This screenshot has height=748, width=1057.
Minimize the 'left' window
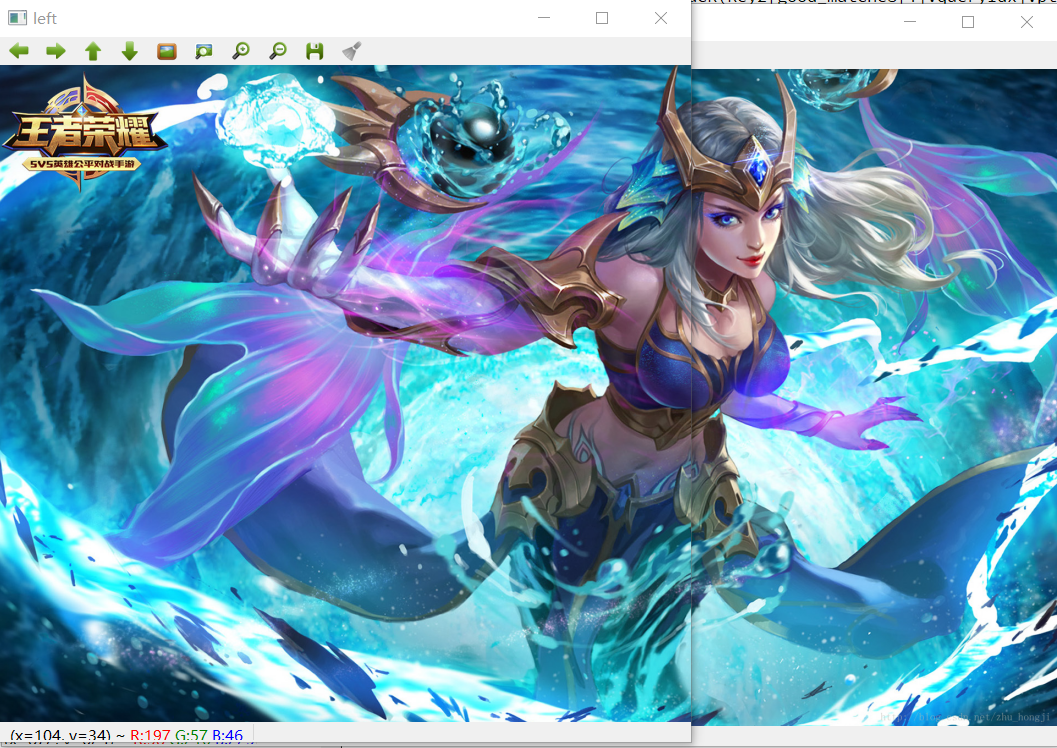(544, 18)
